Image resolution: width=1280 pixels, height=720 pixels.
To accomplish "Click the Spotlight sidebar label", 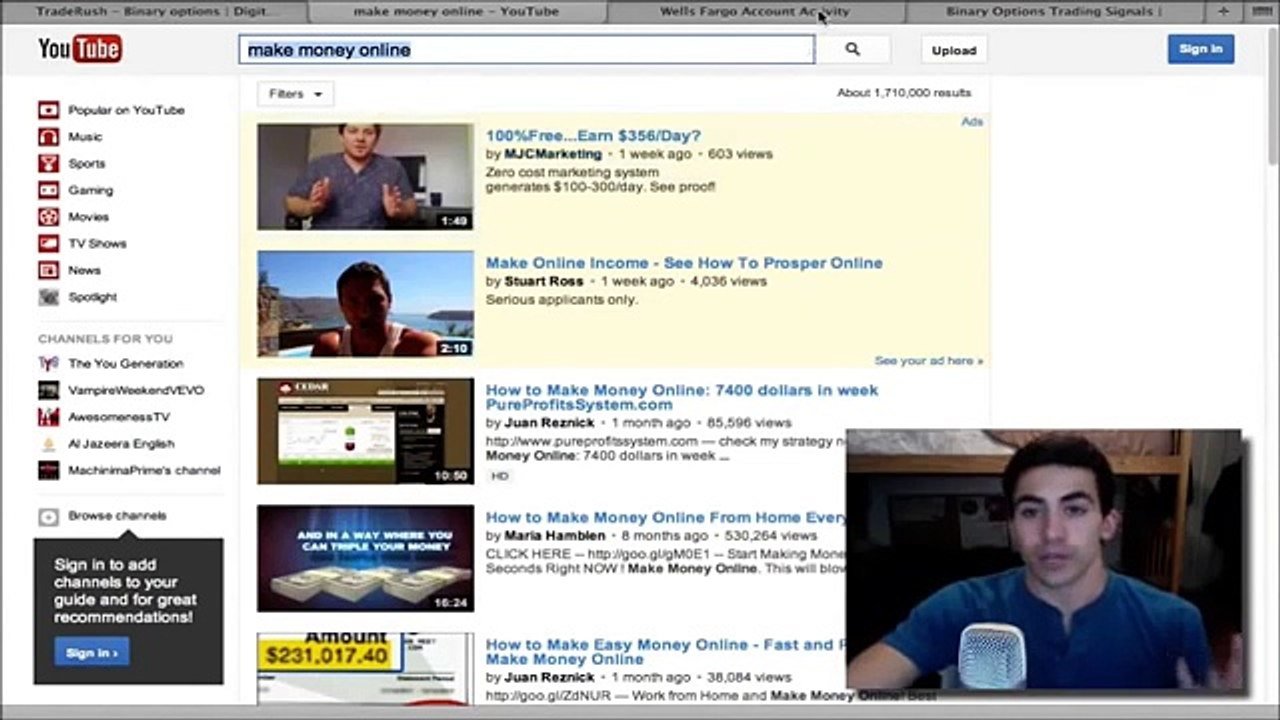I will pyautogui.click(x=92, y=297).
